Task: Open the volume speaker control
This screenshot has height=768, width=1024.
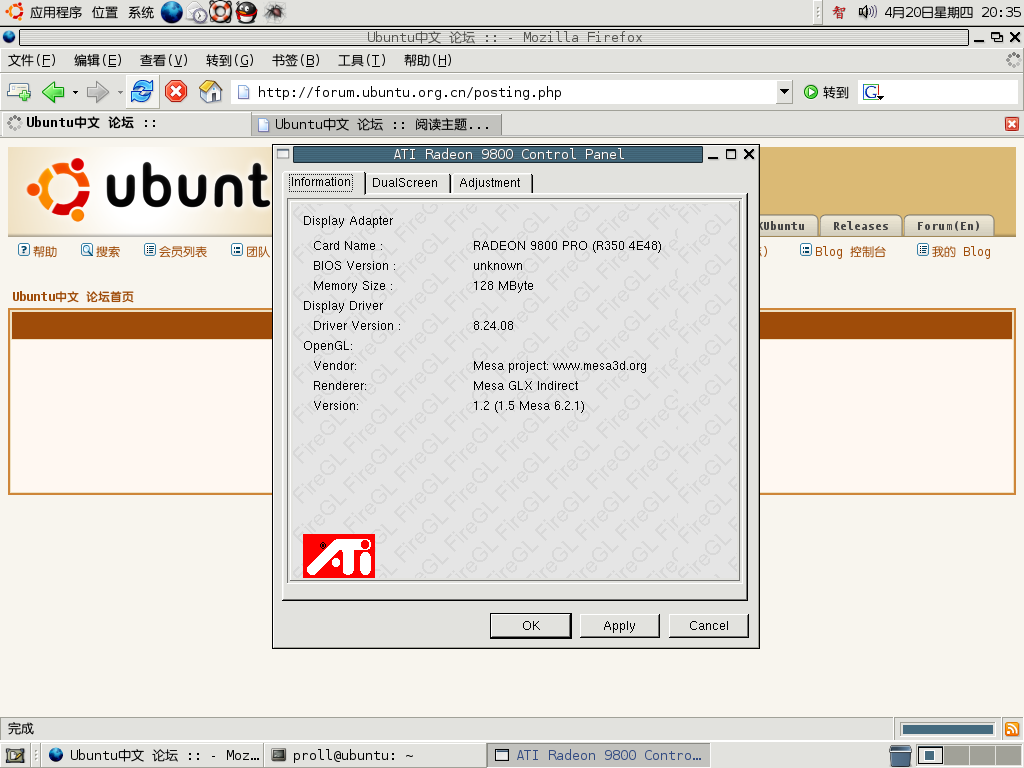Action: tap(867, 12)
